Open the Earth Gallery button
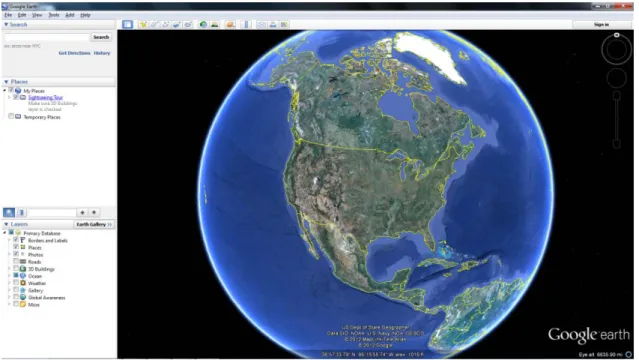The height and width of the screenshot is (360, 639). click(x=94, y=224)
